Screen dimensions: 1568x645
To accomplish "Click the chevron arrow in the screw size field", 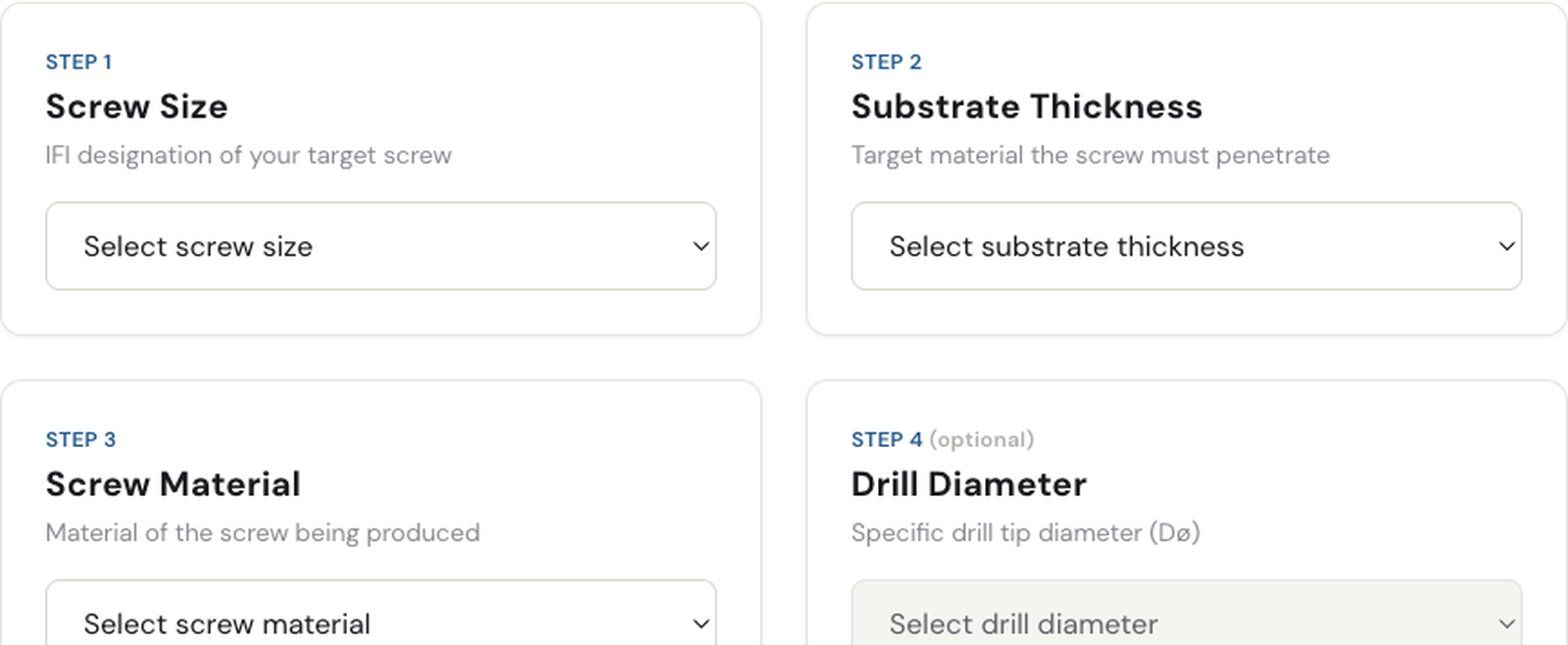I will pos(701,246).
